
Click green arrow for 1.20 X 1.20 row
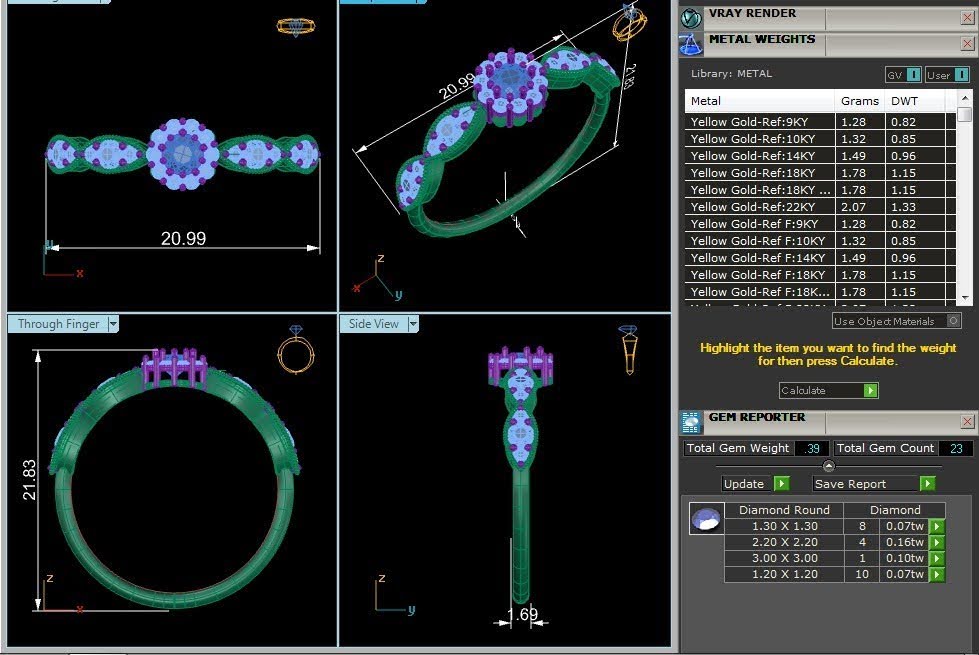937,574
